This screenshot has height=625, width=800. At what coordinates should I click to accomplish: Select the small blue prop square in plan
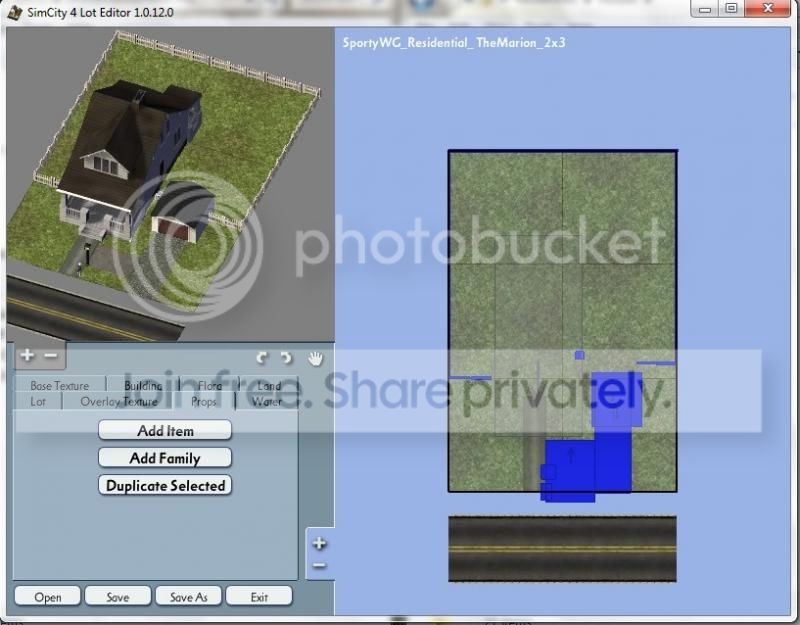[579, 355]
